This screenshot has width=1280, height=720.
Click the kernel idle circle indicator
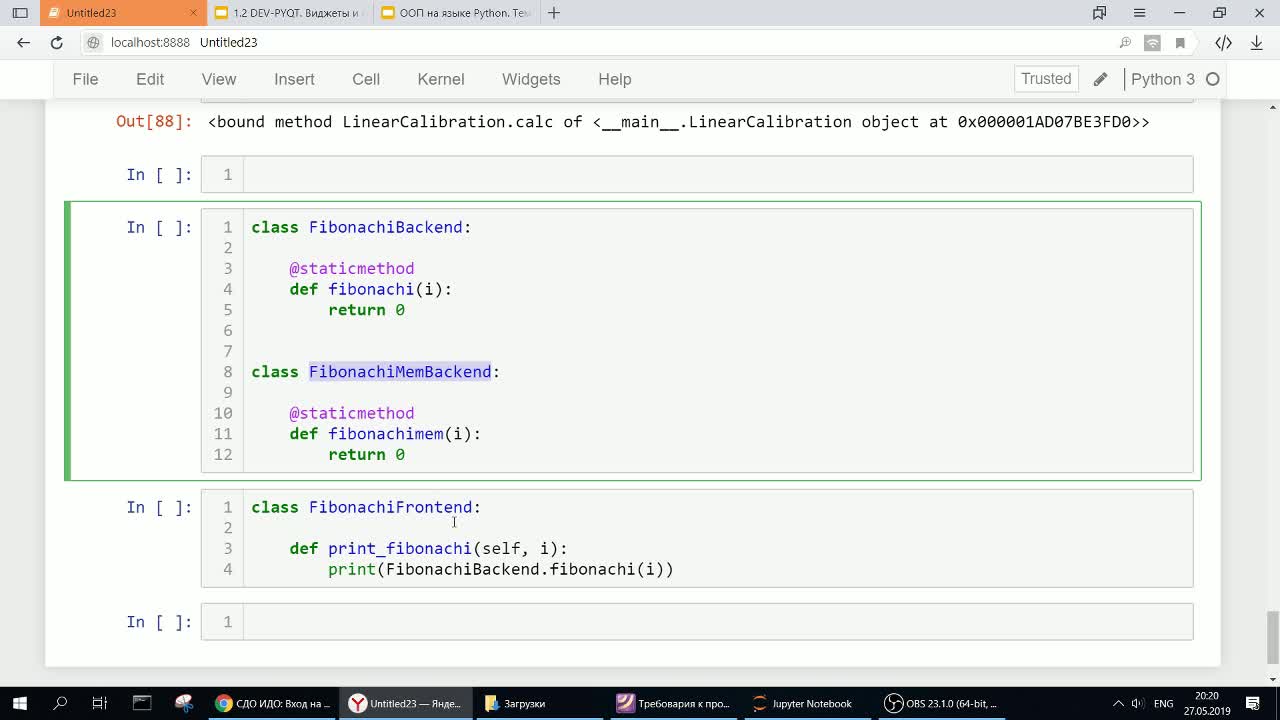click(x=1213, y=79)
